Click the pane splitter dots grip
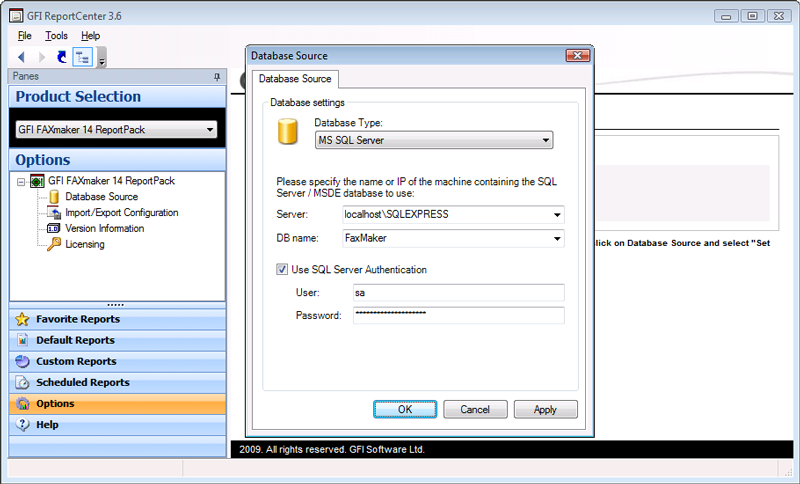800x484 pixels. [116, 305]
